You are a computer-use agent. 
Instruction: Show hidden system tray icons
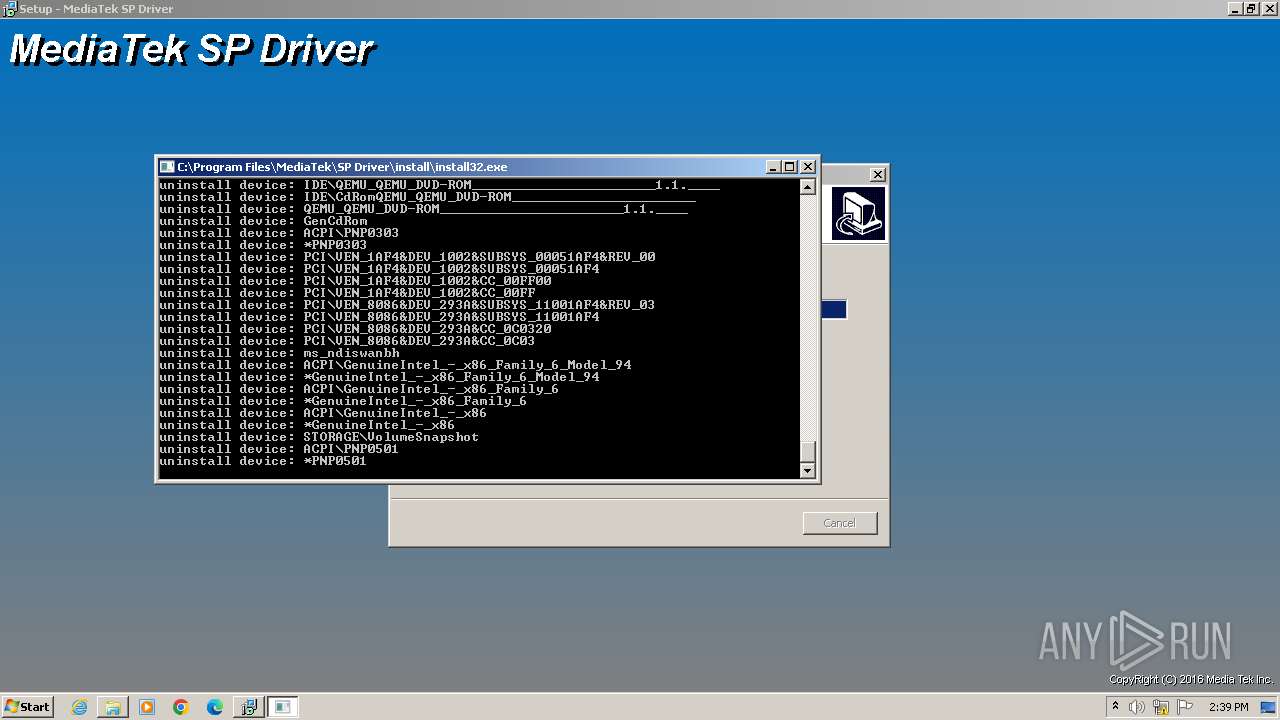(1116, 707)
